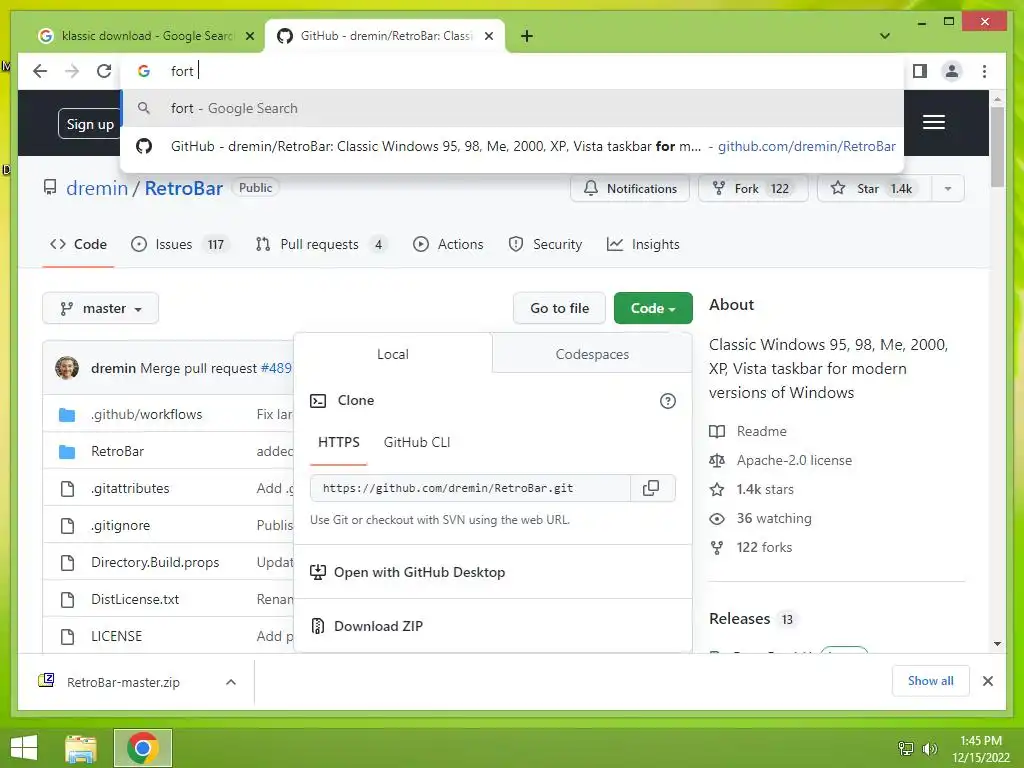Open the Security tab
This screenshot has width=1024, height=768.
pos(545,244)
